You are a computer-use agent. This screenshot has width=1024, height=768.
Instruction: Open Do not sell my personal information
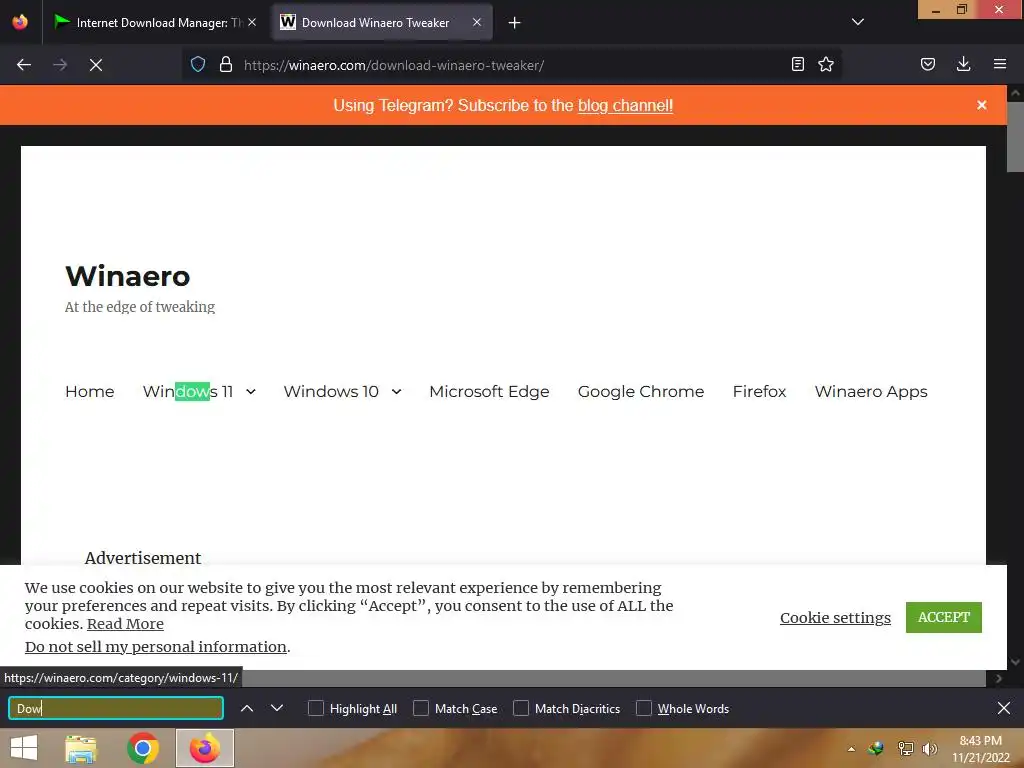[x=155, y=647]
